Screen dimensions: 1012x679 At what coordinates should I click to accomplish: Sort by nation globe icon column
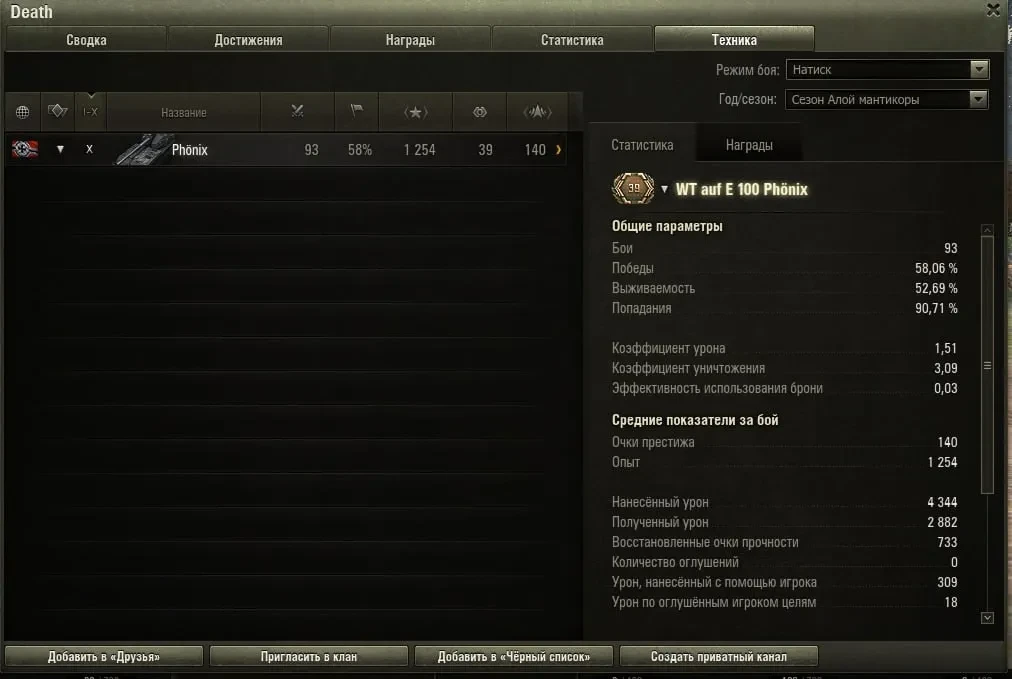click(x=23, y=112)
